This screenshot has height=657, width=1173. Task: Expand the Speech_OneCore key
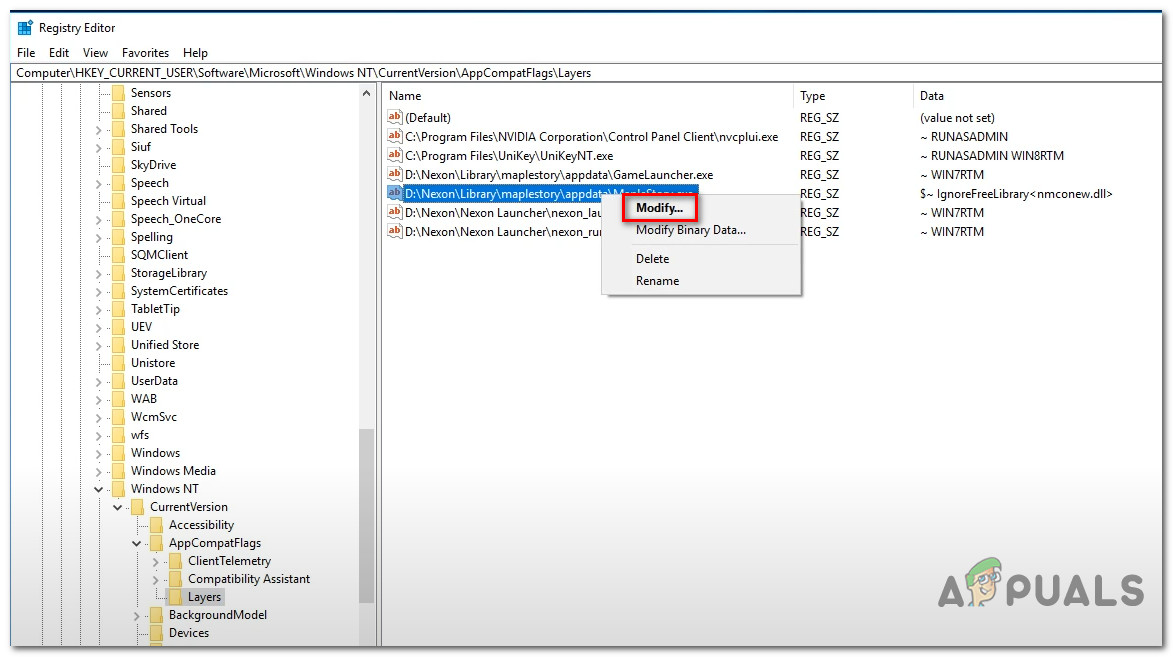(99, 219)
